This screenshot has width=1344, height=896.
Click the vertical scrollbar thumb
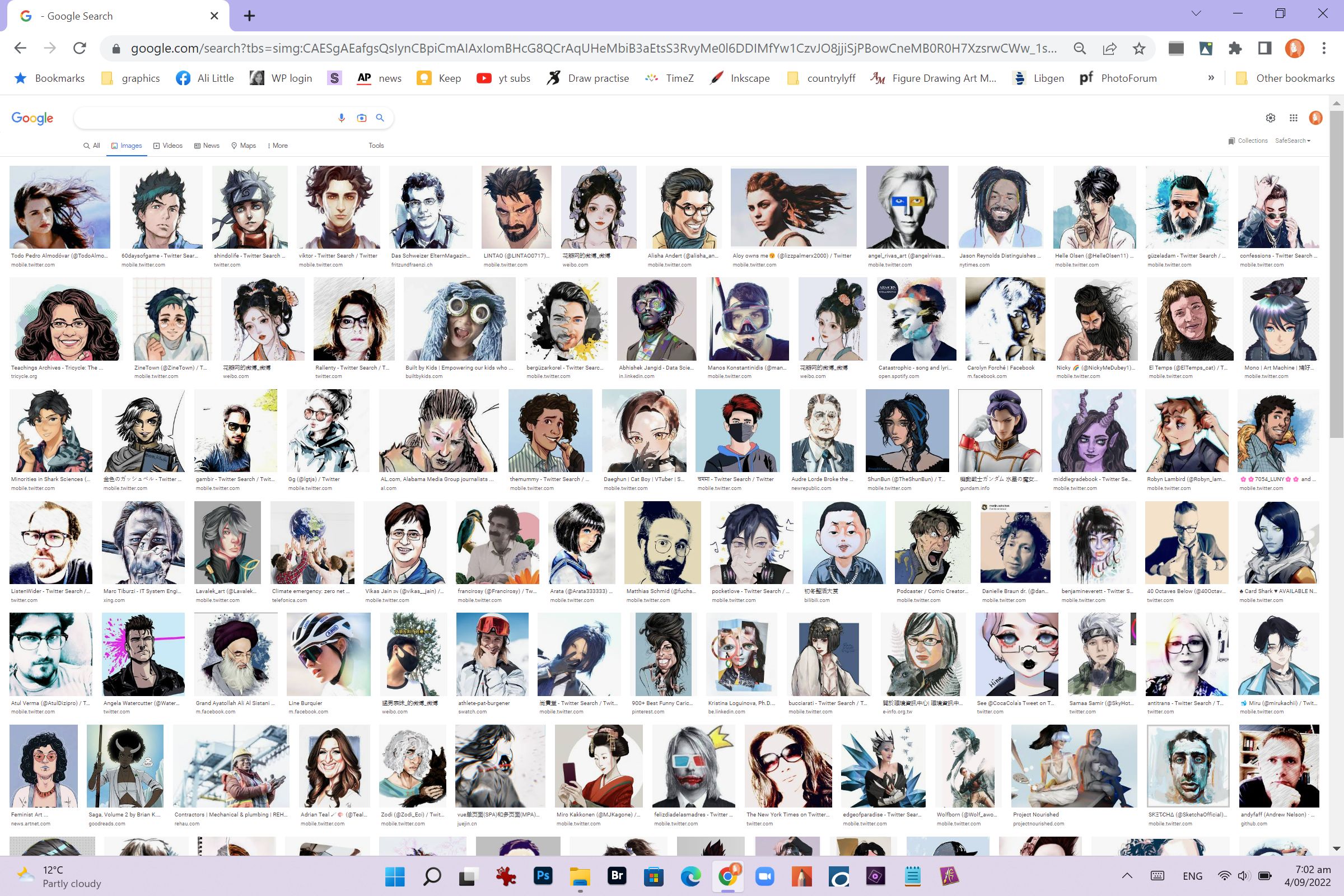[1336, 274]
